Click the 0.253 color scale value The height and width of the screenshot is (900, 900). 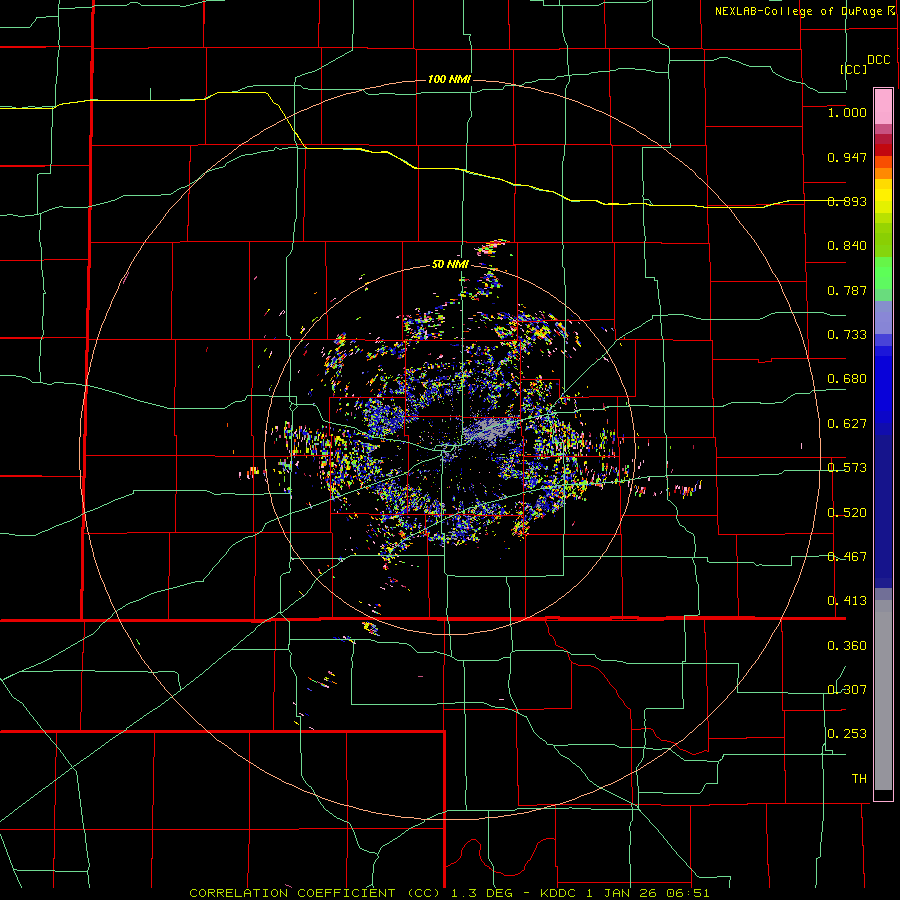[847, 734]
